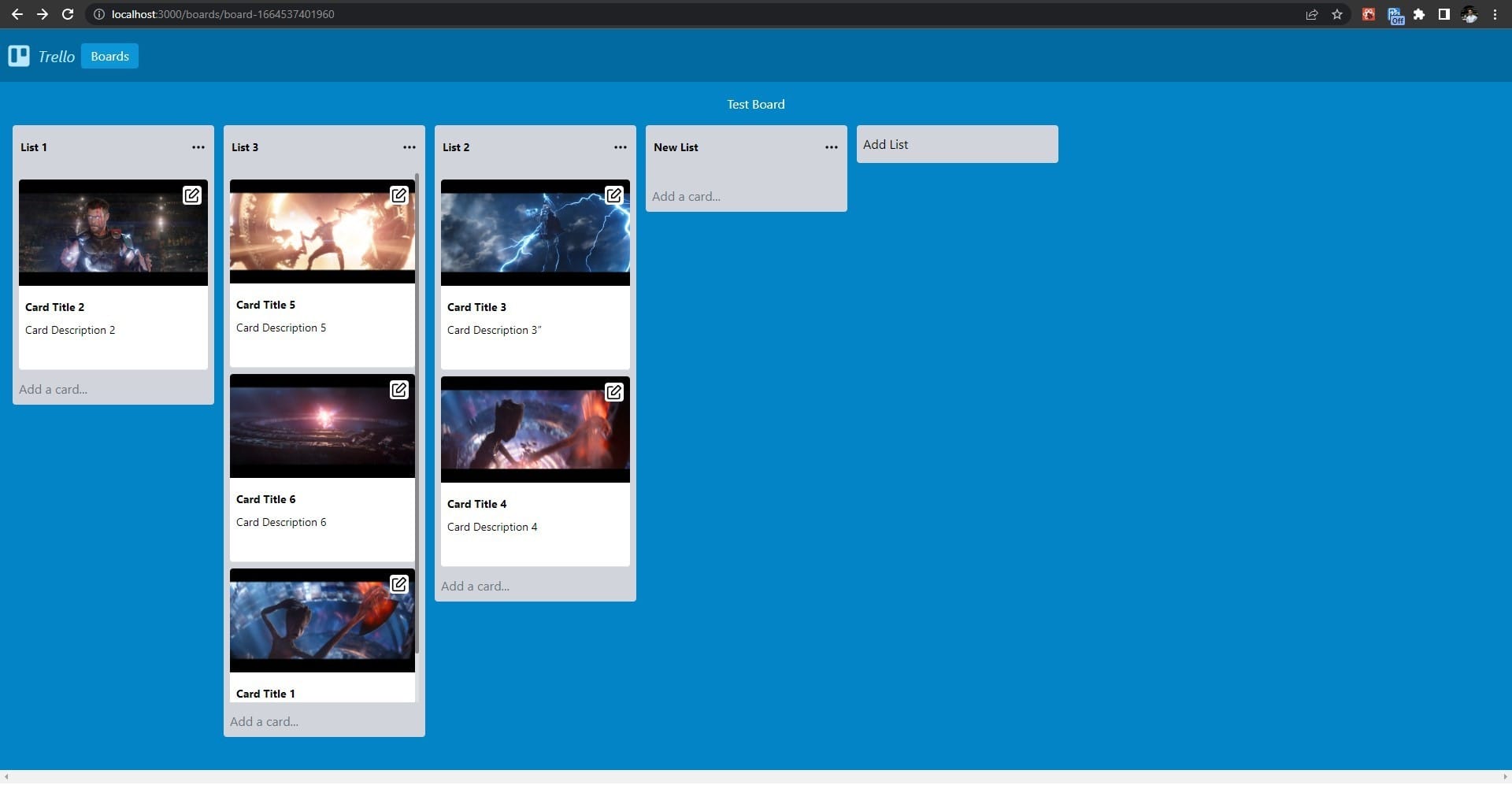Click the Trello logo icon

pyautogui.click(x=19, y=56)
